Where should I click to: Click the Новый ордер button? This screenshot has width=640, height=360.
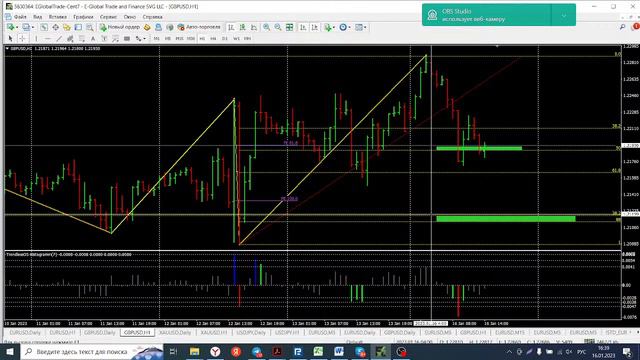point(120,27)
